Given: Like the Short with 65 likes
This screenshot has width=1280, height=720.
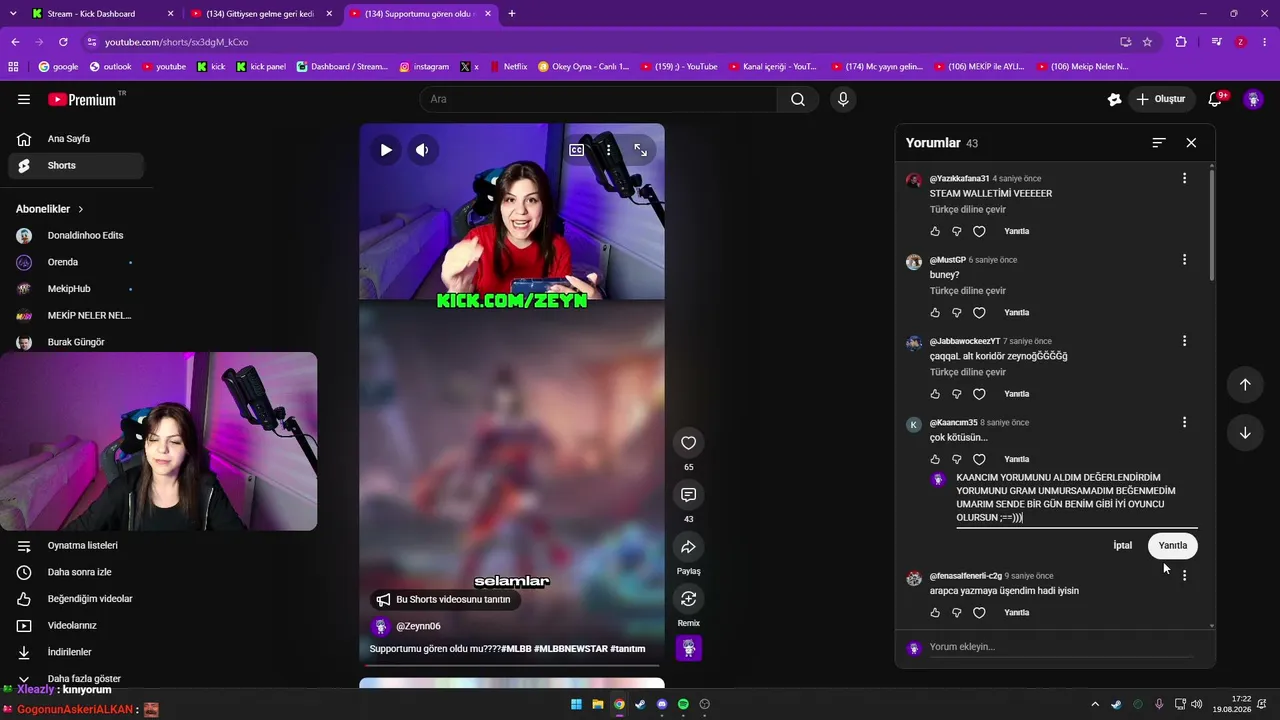Looking at the screenshot, I should pos(688,443).
